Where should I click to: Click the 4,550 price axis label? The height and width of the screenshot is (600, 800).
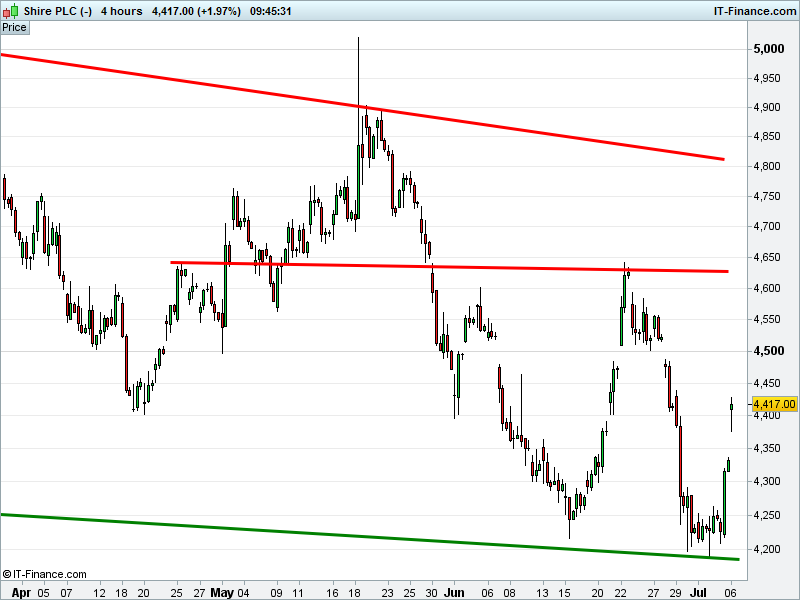767,319
